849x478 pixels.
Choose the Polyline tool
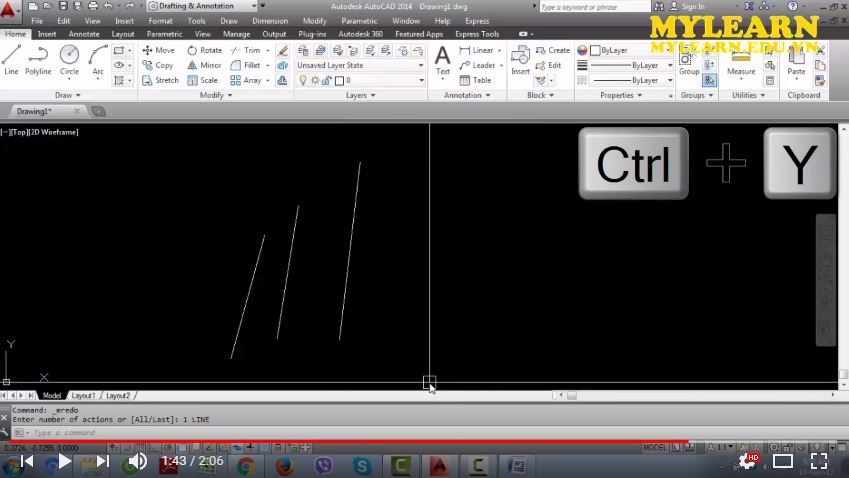[x=39, y=60]
